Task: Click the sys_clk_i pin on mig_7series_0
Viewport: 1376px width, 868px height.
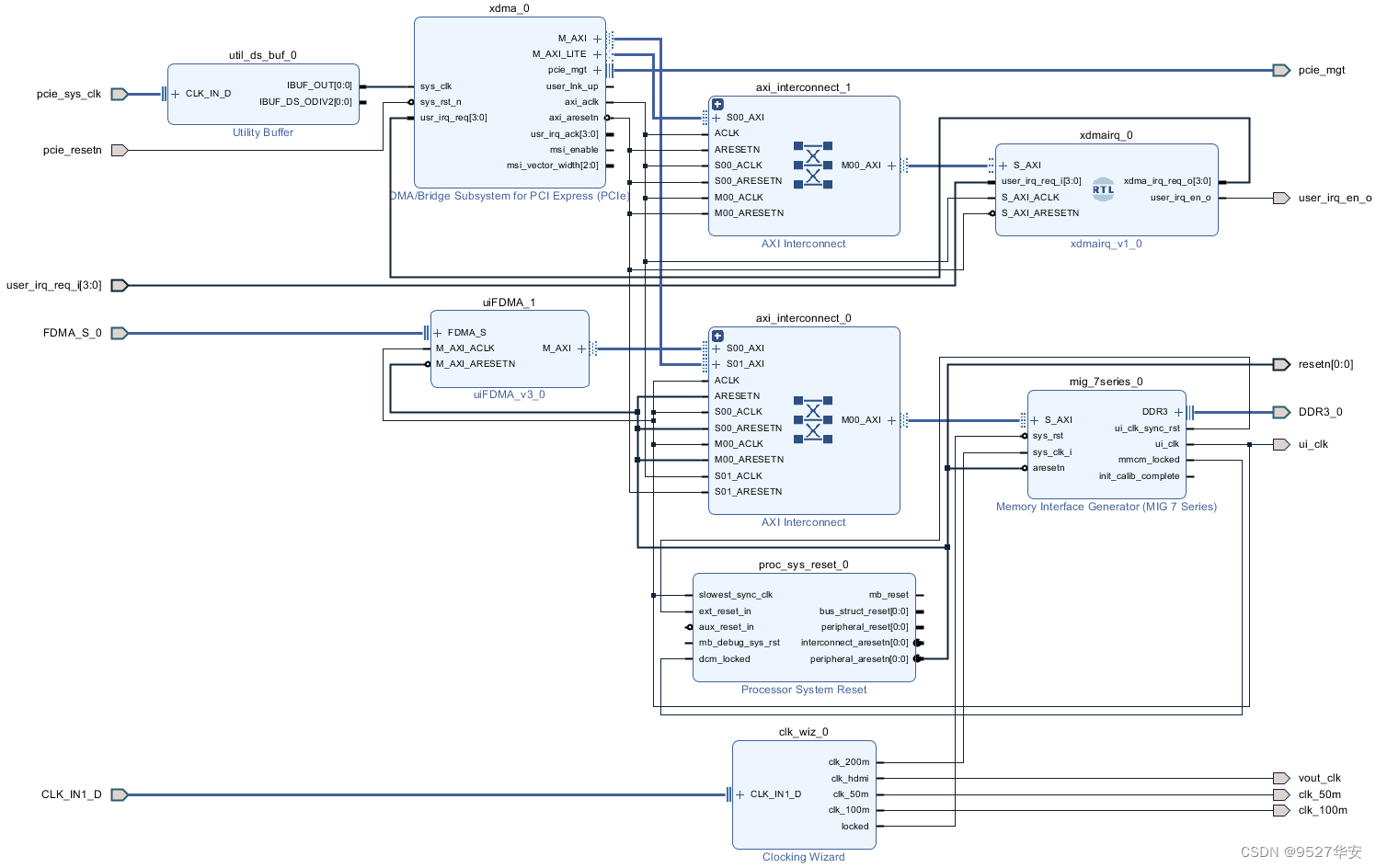Action: click(1052, 452)
